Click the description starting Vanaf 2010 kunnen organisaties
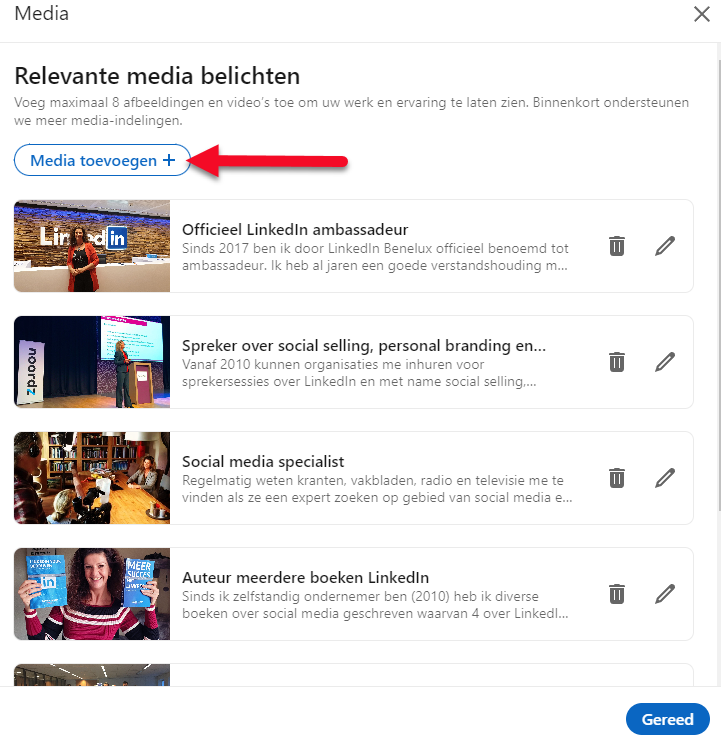721x742 pixels. pyautogui.click(x=360, y=373)
